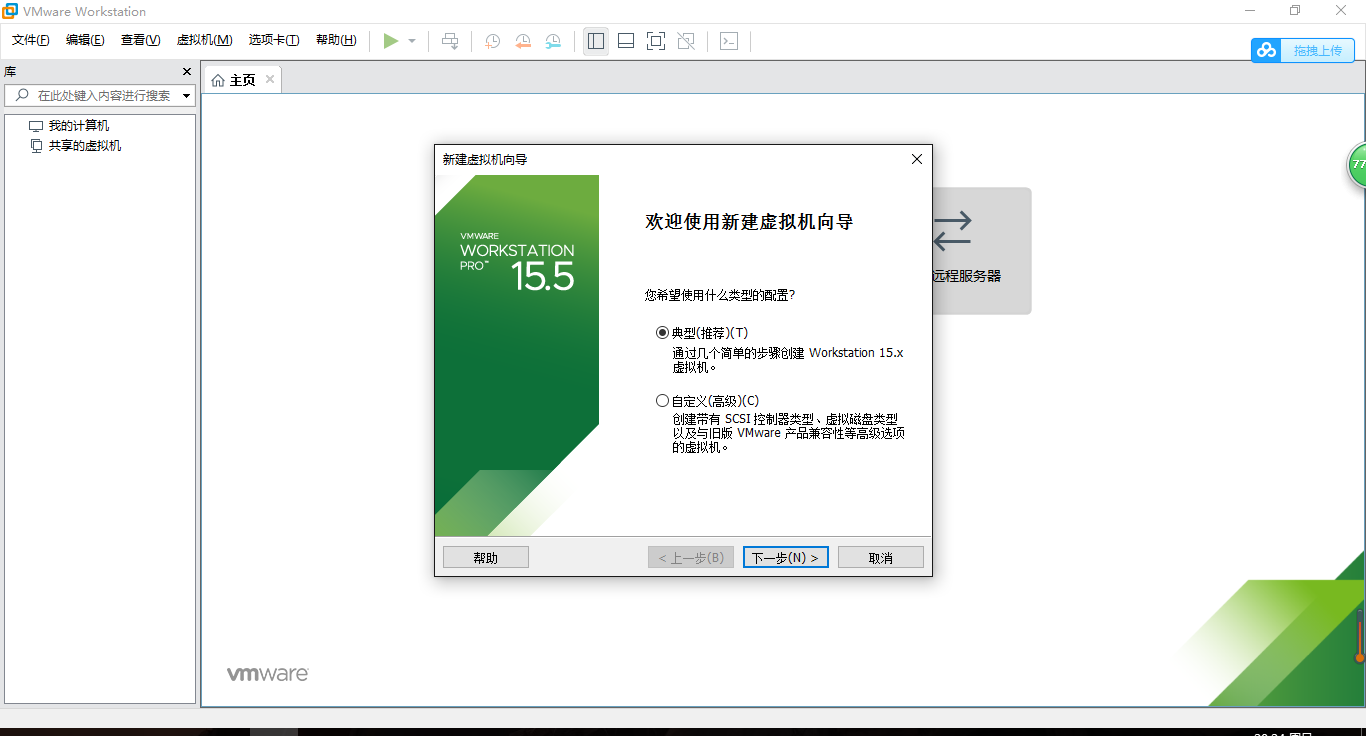Click the house icon on 主页 tab
The image size is (1366, 736).
(x=218, y=80)
